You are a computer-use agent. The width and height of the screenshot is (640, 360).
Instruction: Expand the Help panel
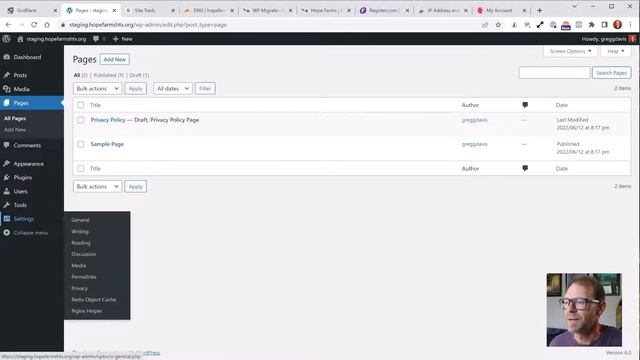[x=616, y=51]
